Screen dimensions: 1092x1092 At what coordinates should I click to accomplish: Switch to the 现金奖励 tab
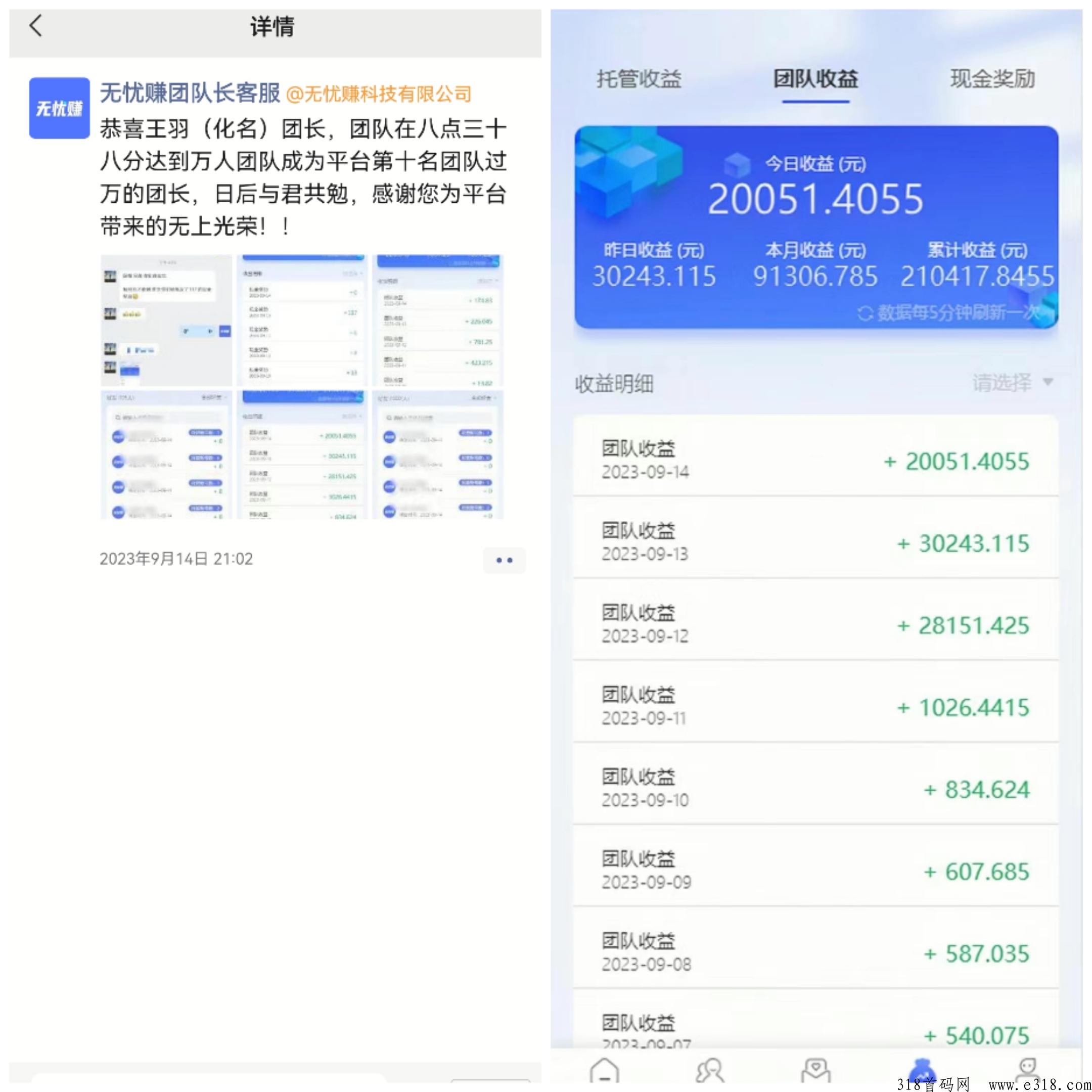[x=992, y=79]
